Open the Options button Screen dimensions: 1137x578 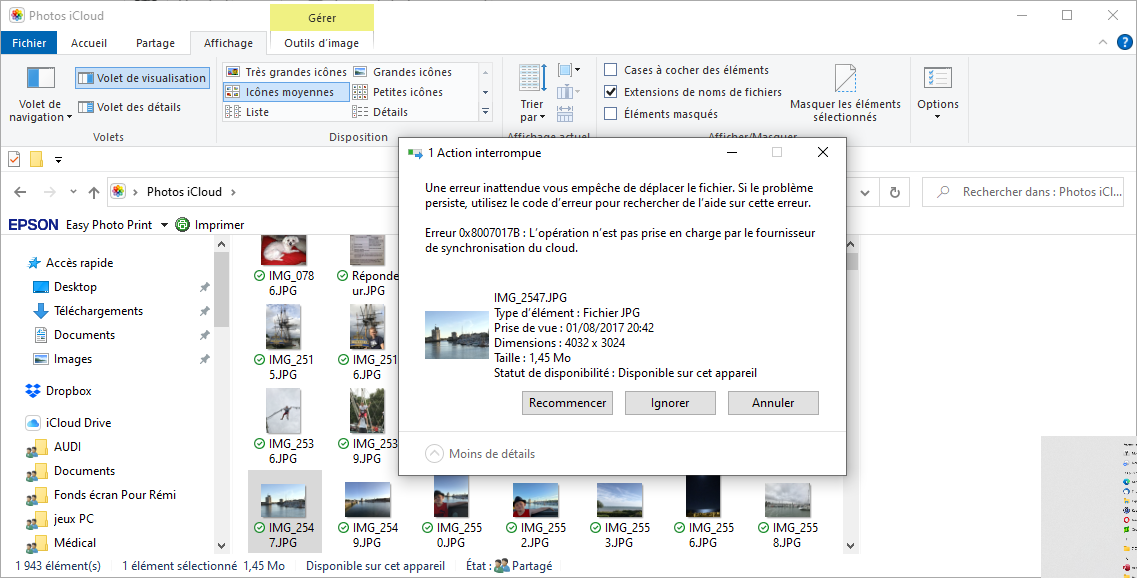click(938, 94)
